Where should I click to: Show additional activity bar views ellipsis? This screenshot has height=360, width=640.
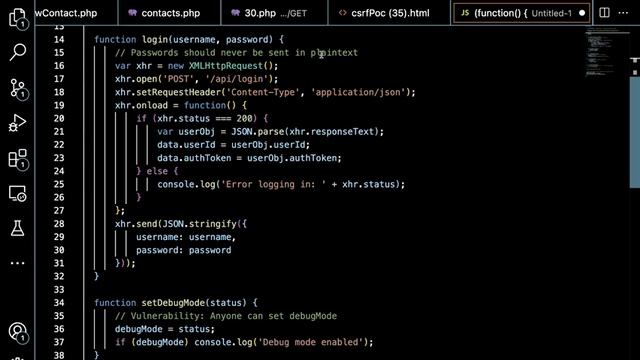(17, 263)
